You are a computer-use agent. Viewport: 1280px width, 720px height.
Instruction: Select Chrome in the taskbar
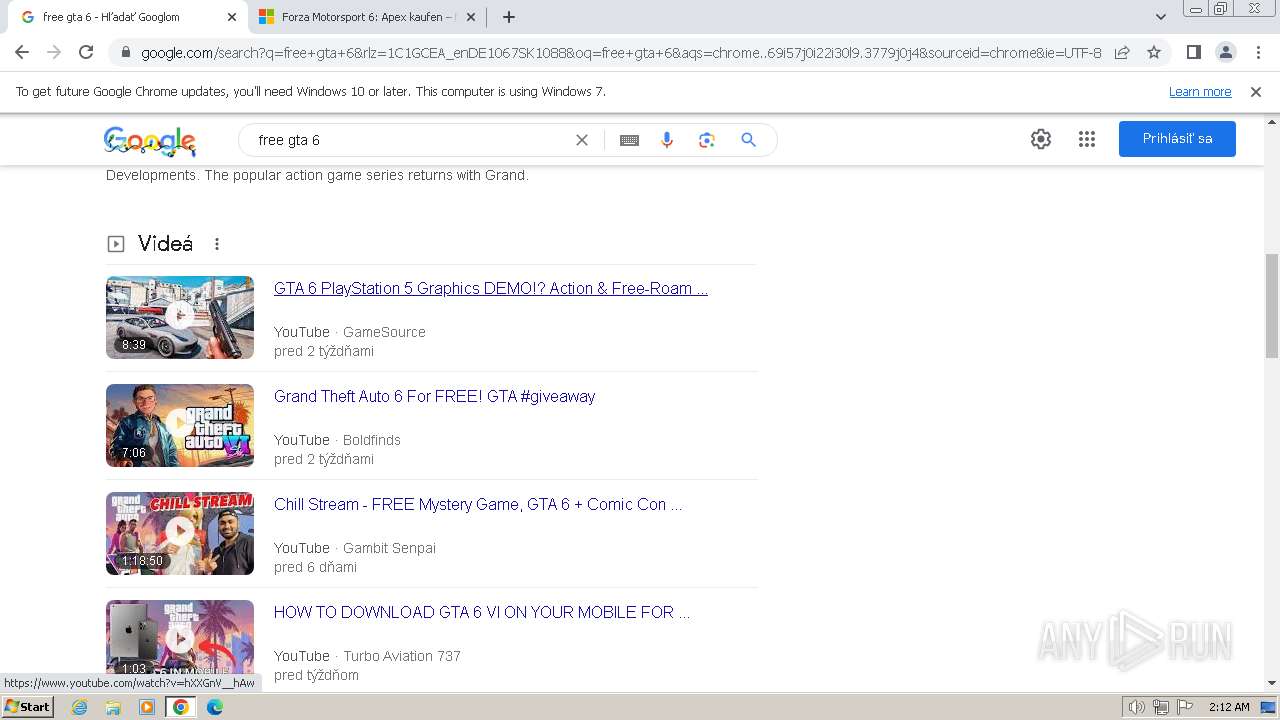point(181,707)
